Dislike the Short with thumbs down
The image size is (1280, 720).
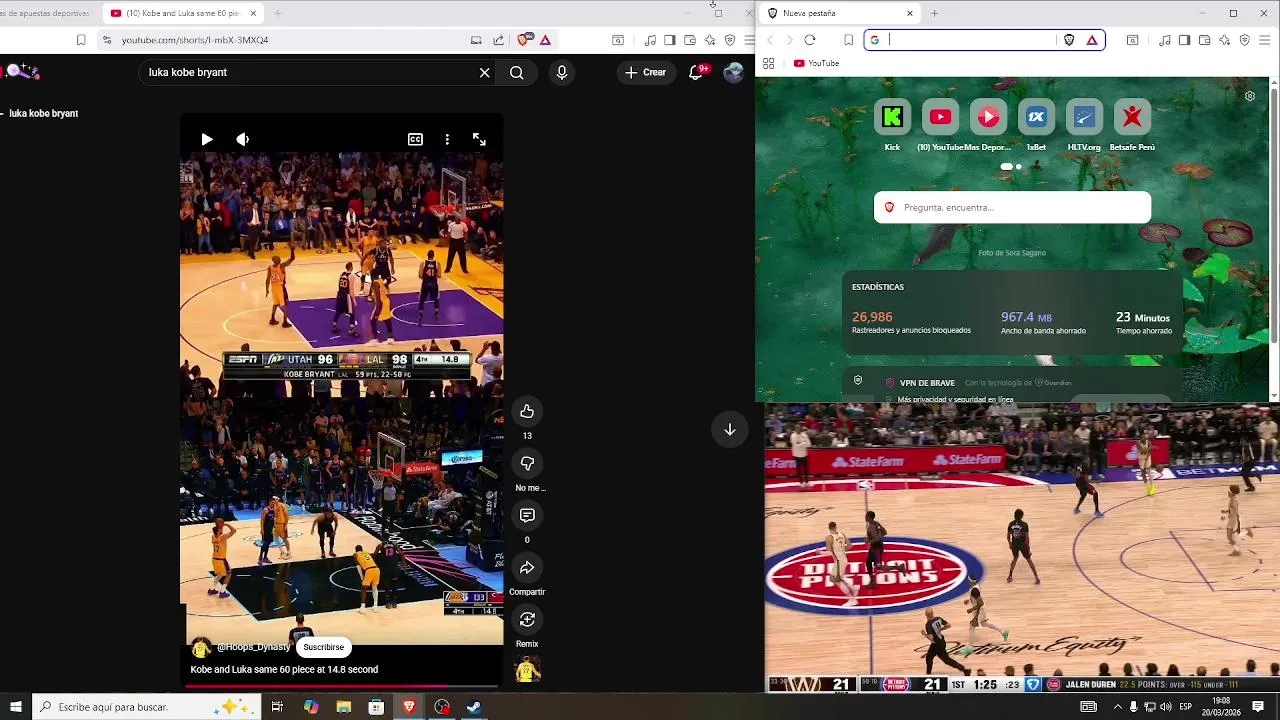(527, 463)
